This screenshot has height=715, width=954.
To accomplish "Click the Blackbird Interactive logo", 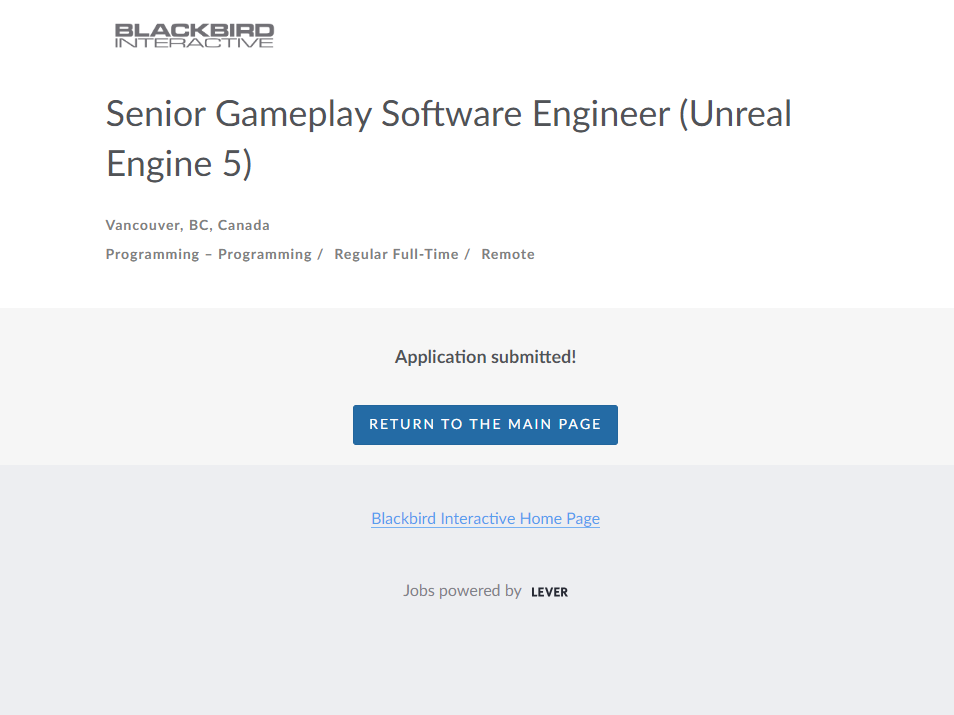I will (x=194, y=36).
